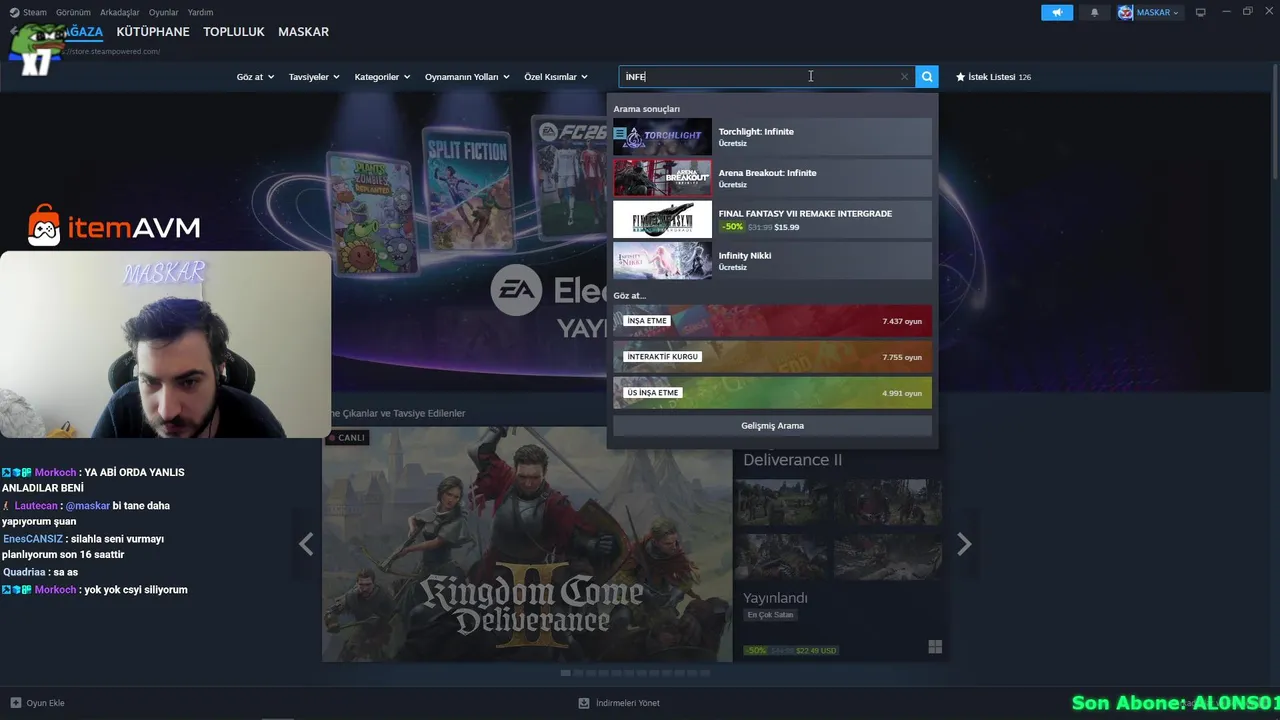Open the Arkadaşlar menu
Image resolution: width=1280 pixels, height=720 pixels.
[x=120, y=12]
